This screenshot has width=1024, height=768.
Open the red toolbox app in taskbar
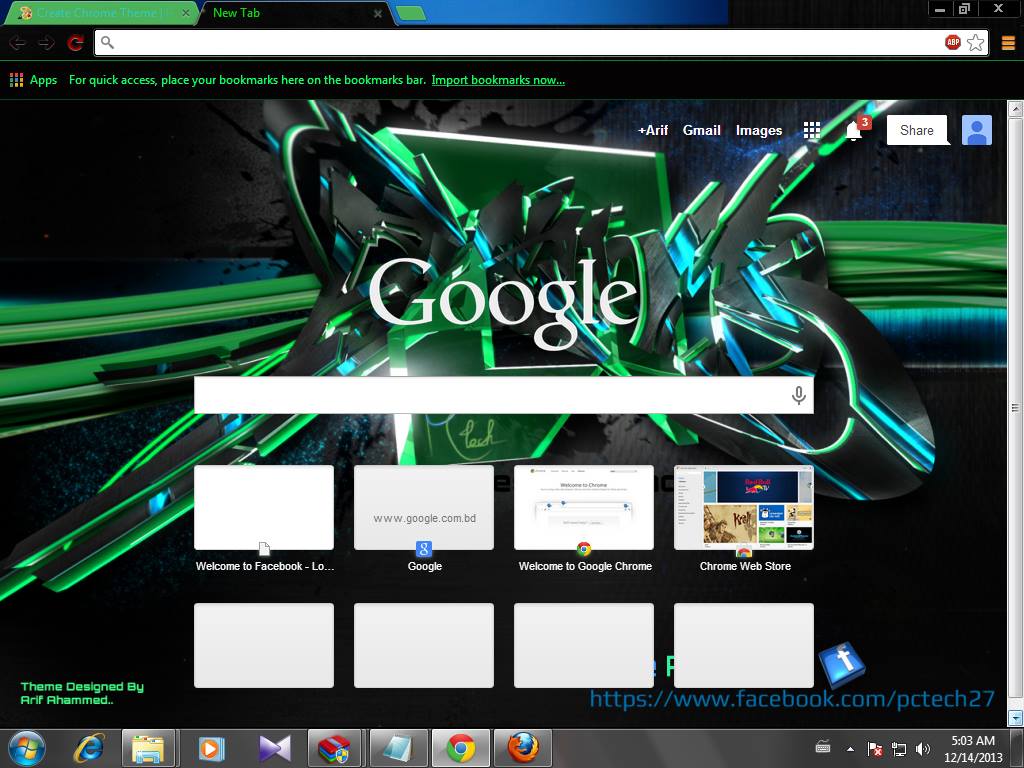click(334, 748)
